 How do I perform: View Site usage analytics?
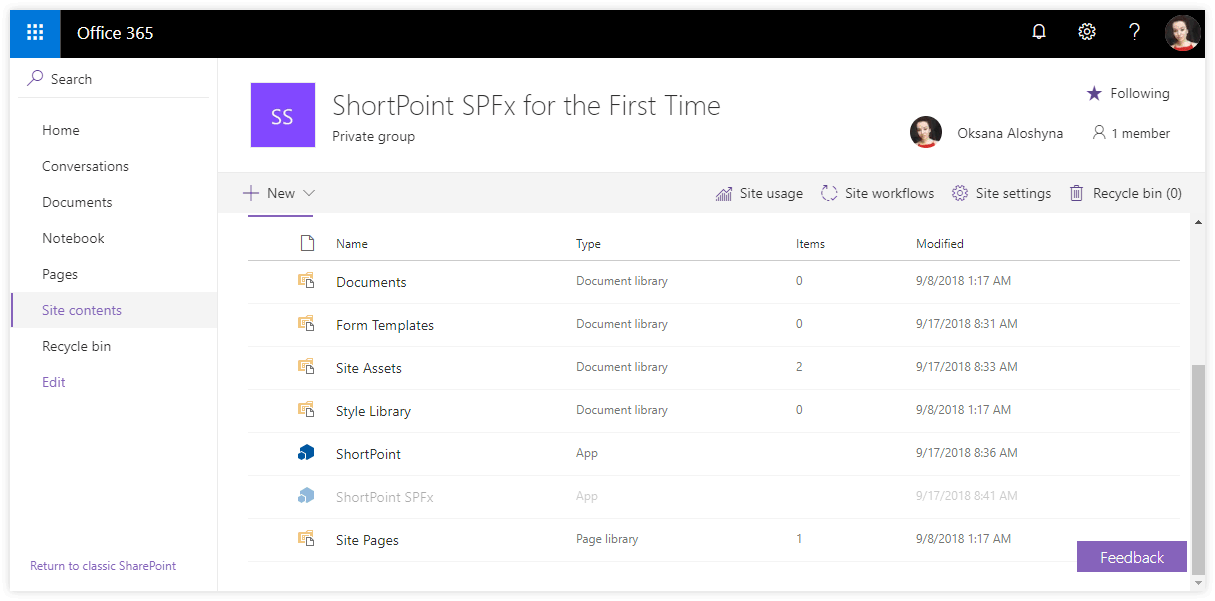click(x=759, y=192)
